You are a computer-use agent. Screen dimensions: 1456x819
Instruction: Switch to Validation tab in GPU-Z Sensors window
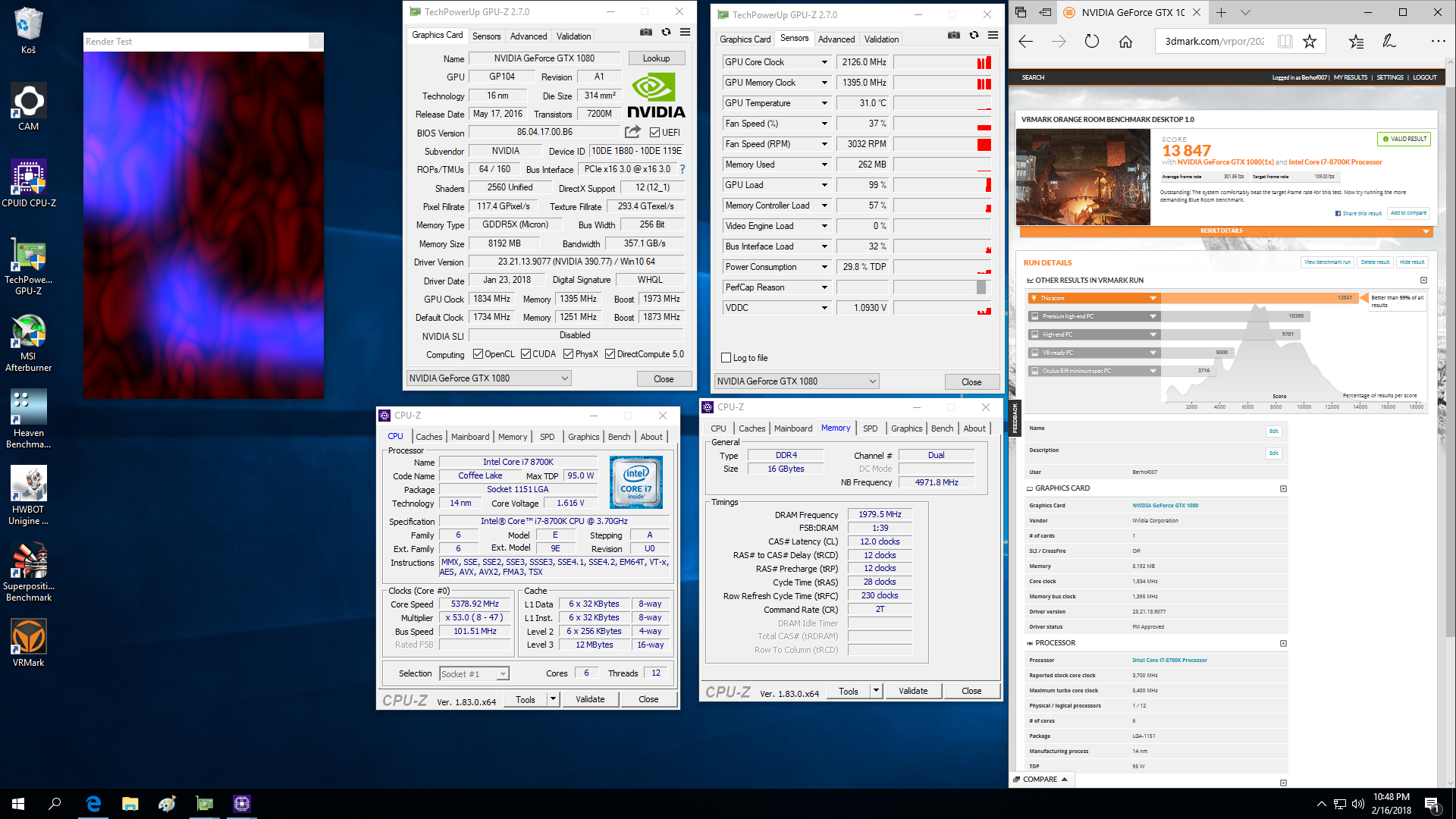[881, 39]
